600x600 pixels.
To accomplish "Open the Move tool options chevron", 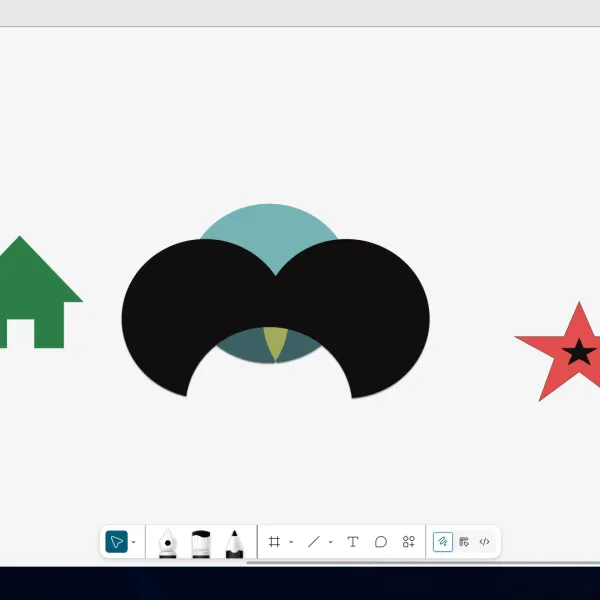I will pyautogui.click(x=133, y=542).
